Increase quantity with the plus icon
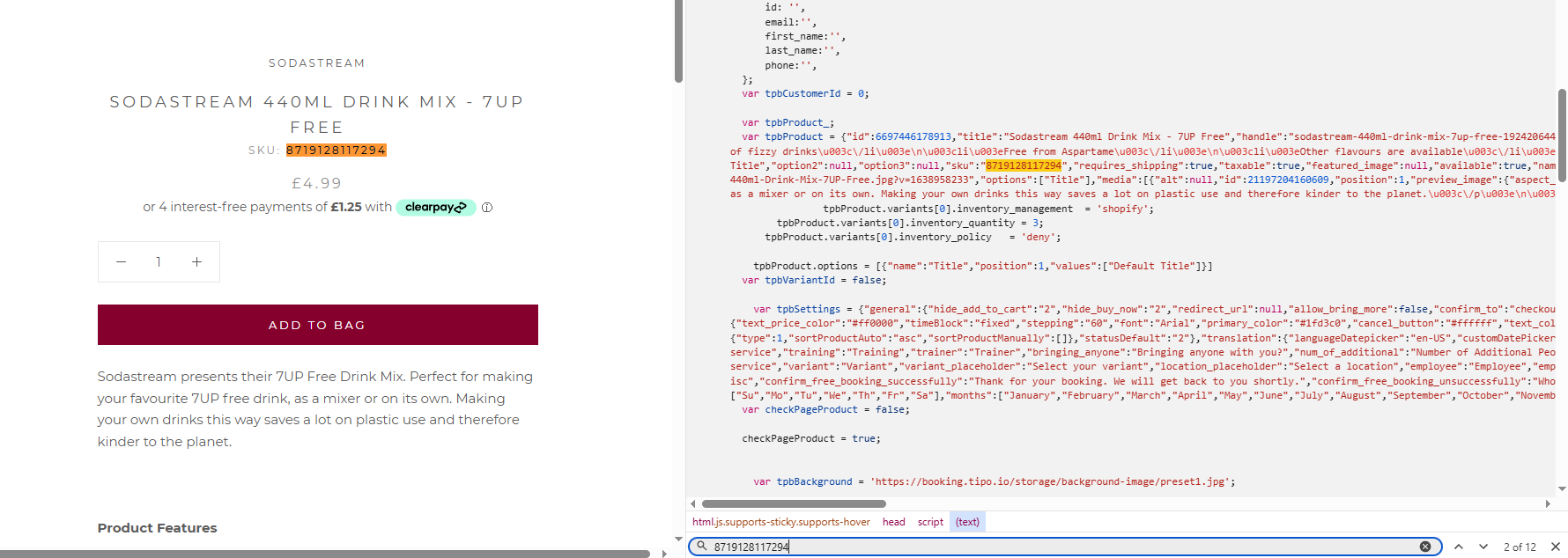1568x558 pixels. click(x=196, y=261)
